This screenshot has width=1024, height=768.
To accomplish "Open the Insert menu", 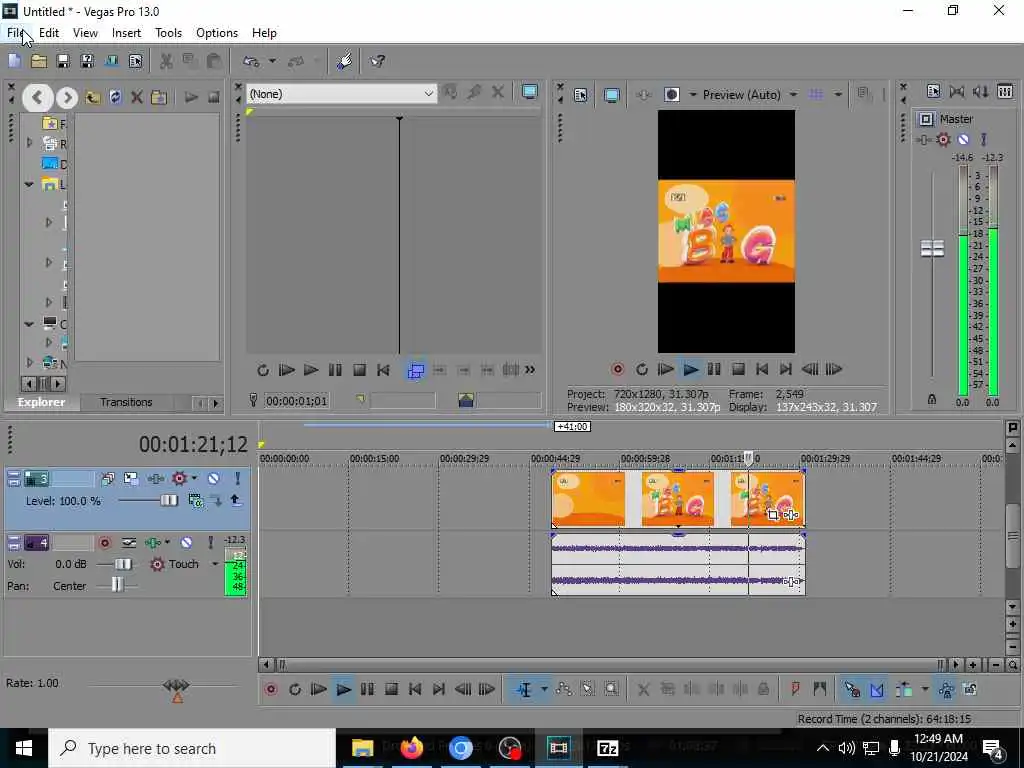I will (x=126, y=33).
